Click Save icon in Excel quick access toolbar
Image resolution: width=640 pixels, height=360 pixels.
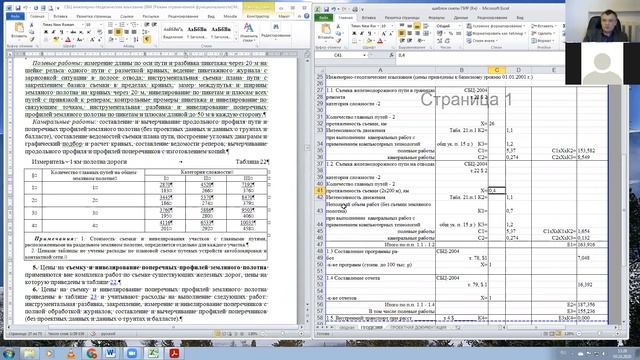pyautogui.click(x=326, y=9)
